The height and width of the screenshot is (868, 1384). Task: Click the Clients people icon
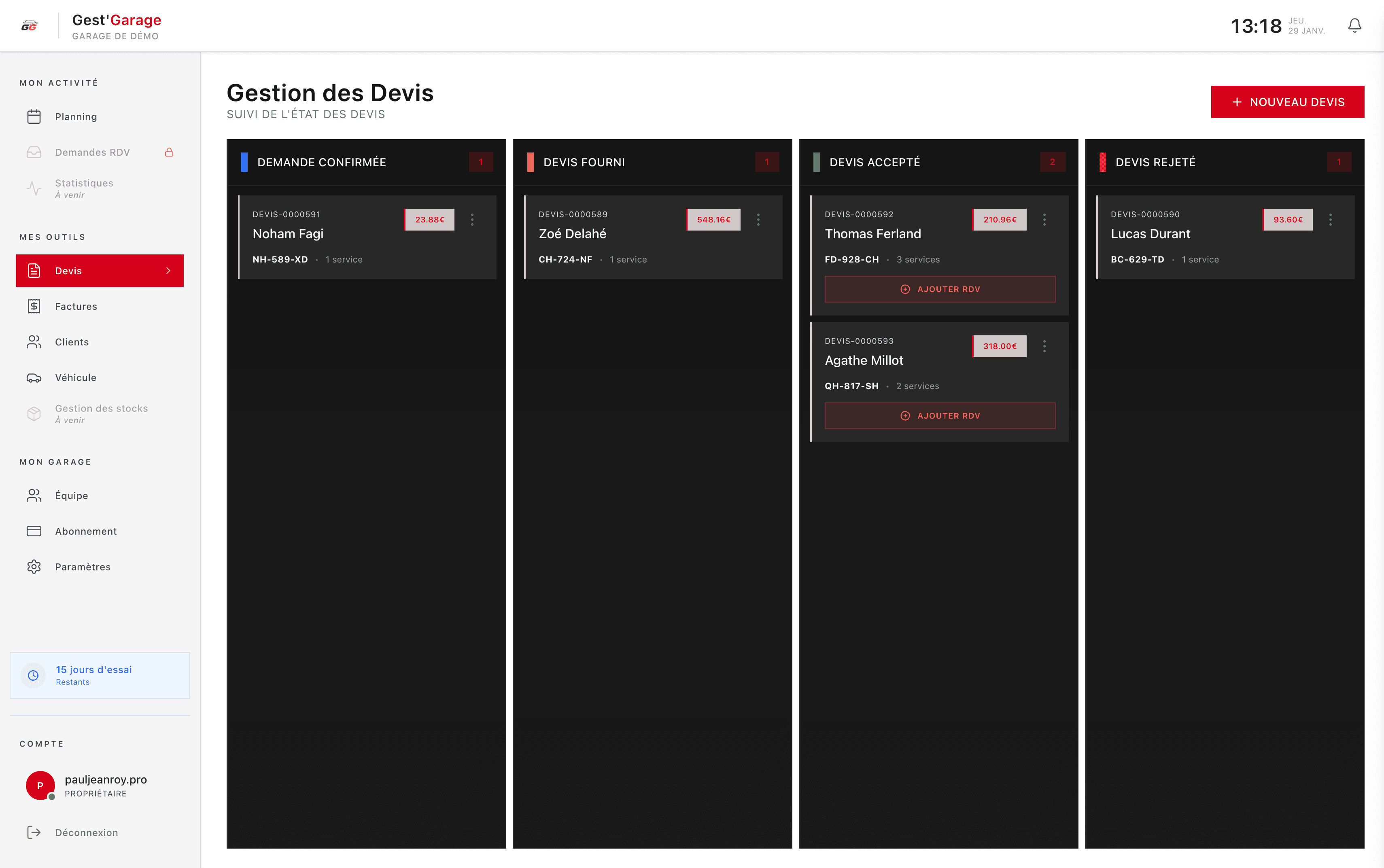34,341
